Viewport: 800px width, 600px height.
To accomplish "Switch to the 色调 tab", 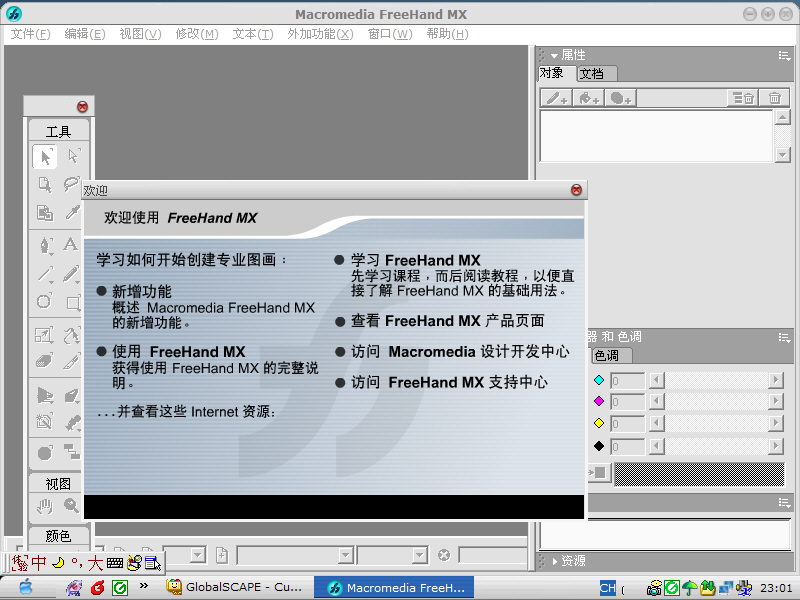I will pos(611,355).
